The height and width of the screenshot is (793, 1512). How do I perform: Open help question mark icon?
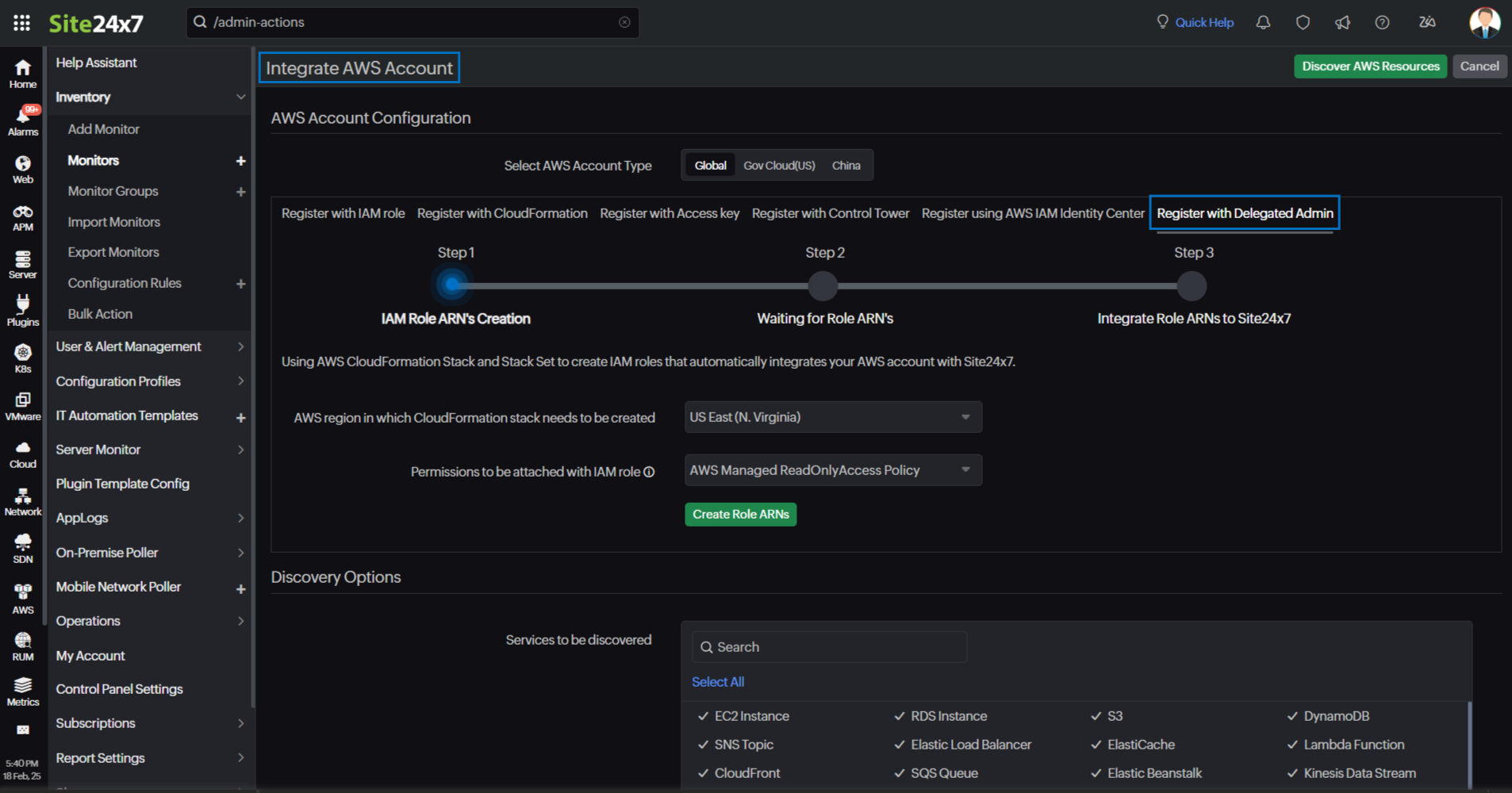1382,22
